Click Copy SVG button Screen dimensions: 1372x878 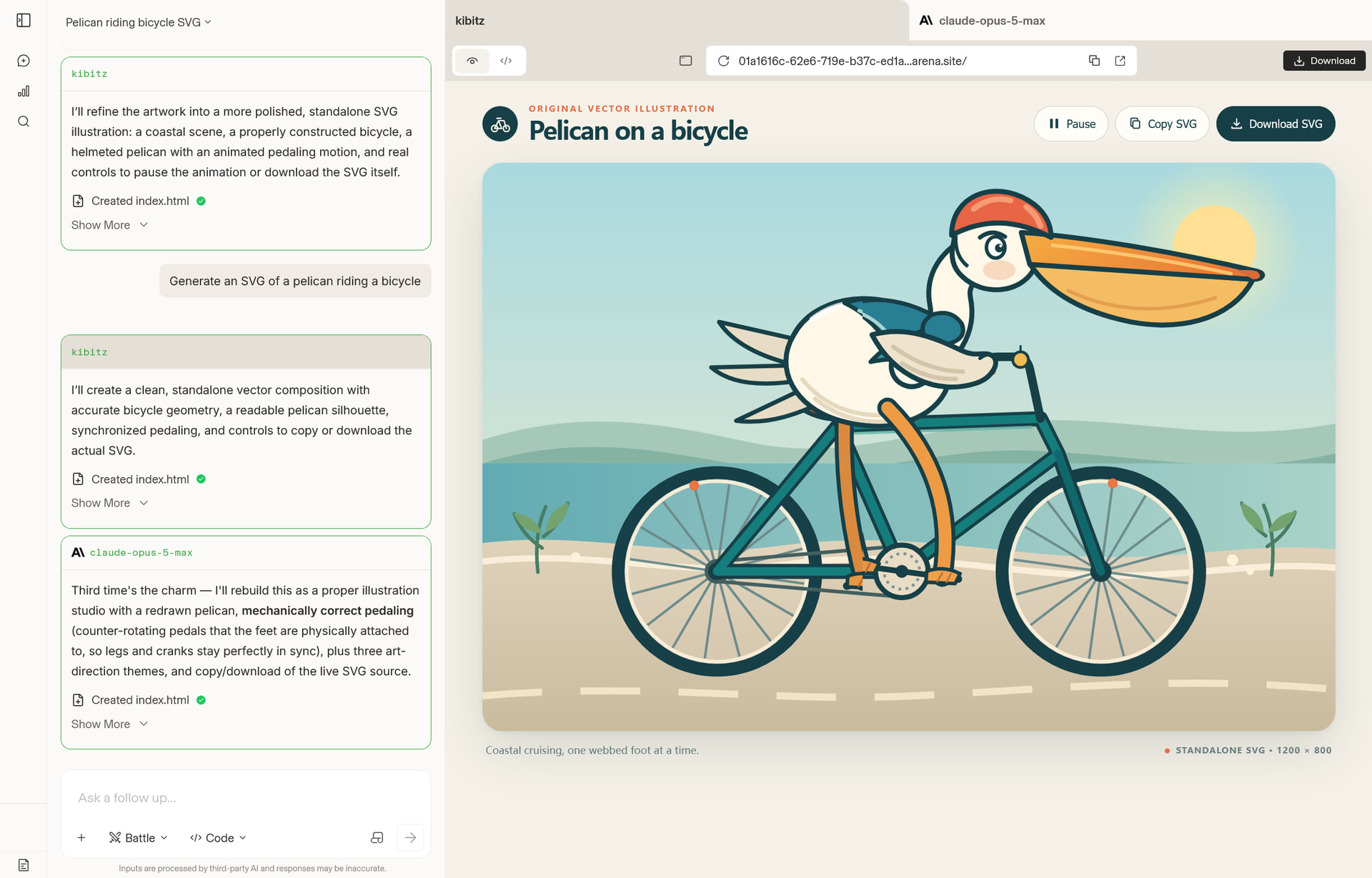1162,124
